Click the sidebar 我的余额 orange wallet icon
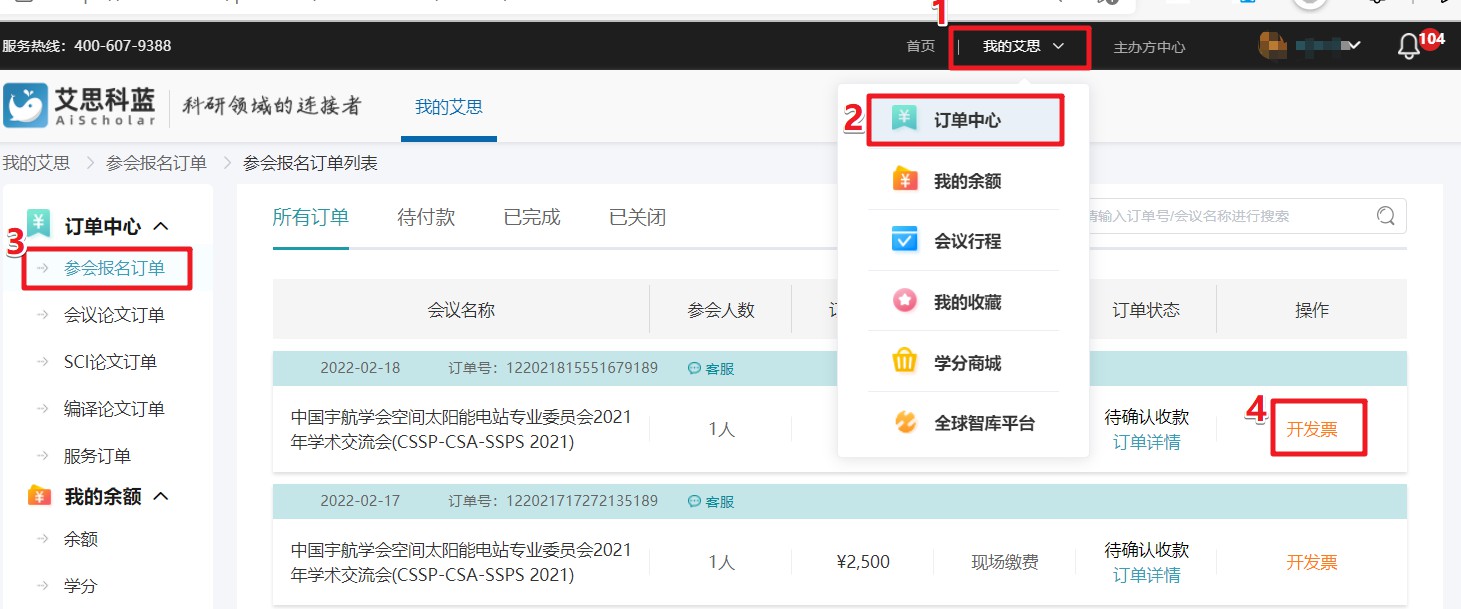Viewport: 1461px width, 609px height. click(x=39, y=494)
